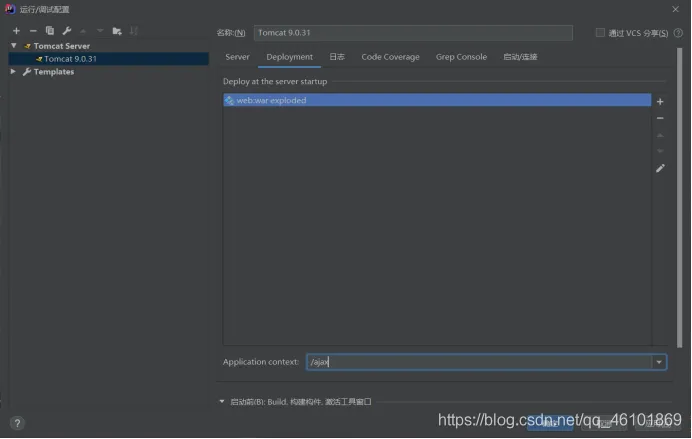The image size is (692, 439).
Task: Open the edit templates wrench icon
Action: tap(67, 30)
